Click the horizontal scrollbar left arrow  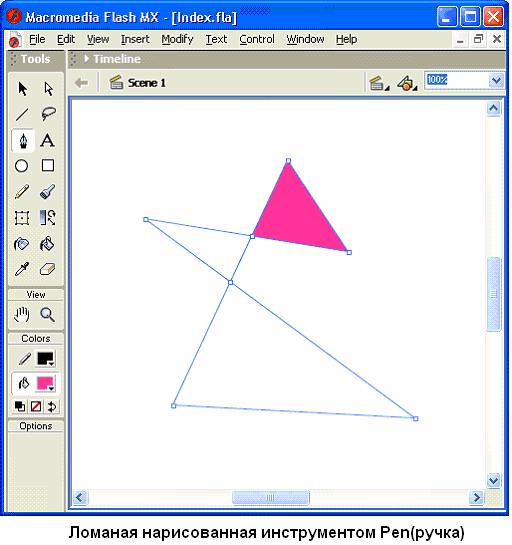coord(80,498)
